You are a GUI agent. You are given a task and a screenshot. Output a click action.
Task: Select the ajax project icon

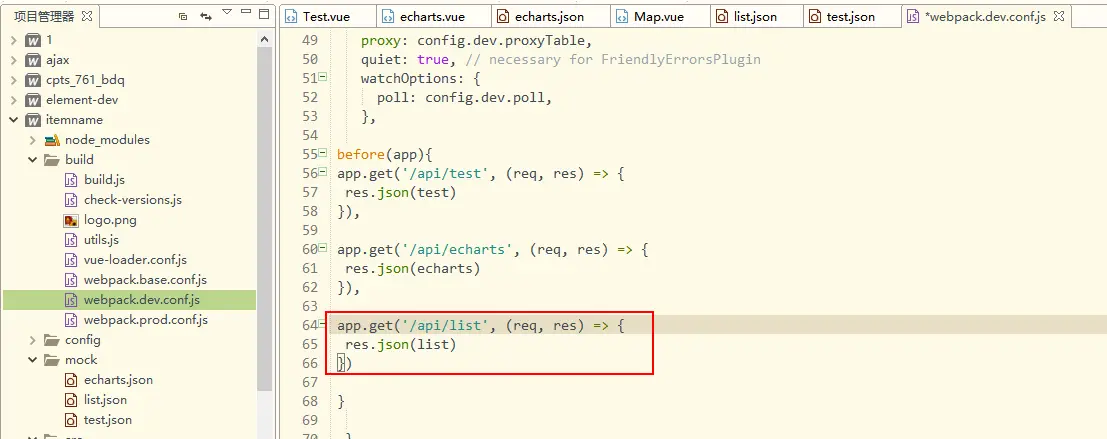33,60
